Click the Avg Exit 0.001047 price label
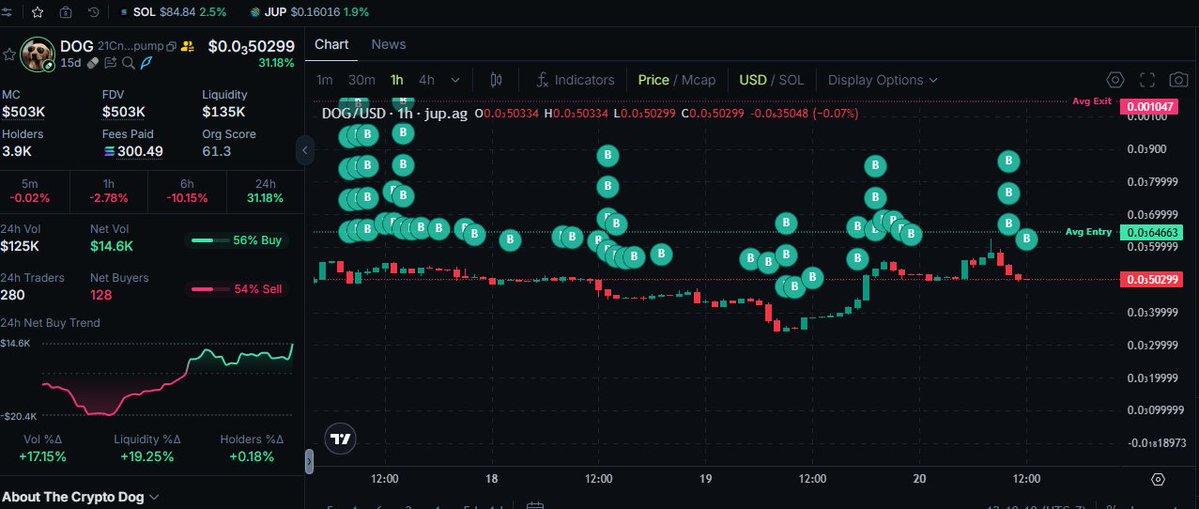Image resolution: width=1199 pixels, height=509 pixels. (1148, 107)
